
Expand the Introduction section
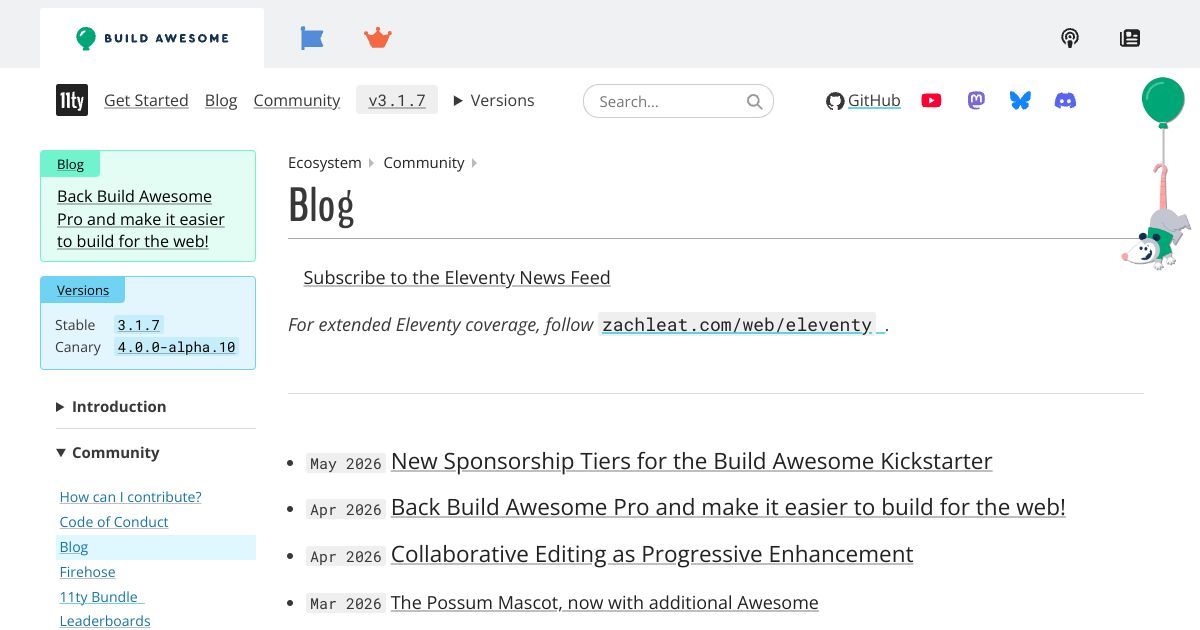point(111,406)
